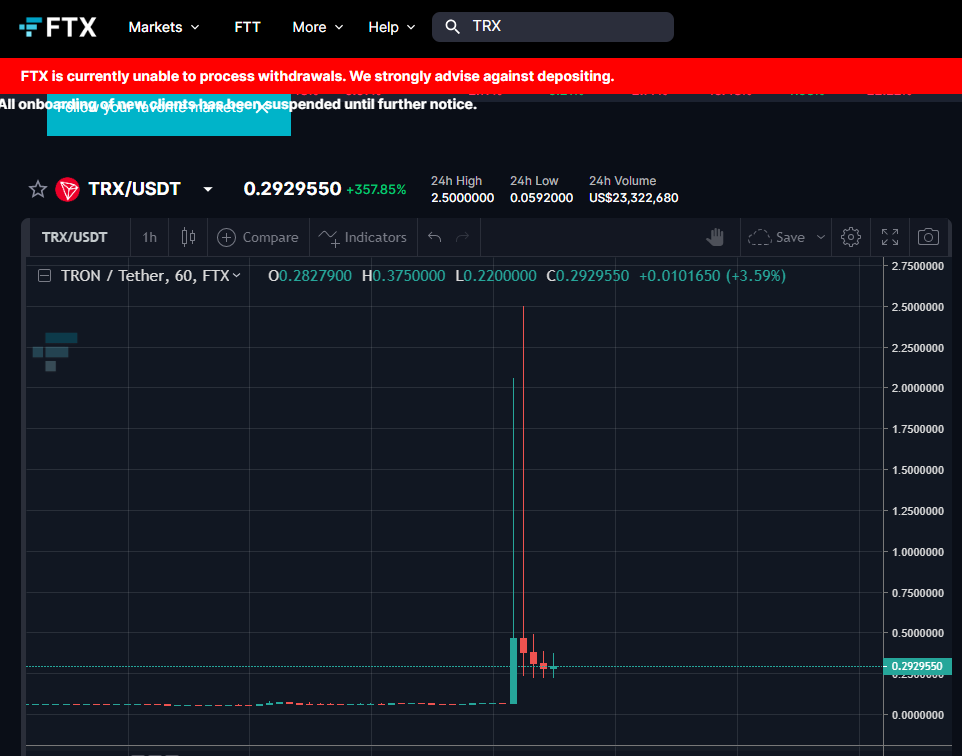Star TRX/USDT as a favorite market
962x756 pixels.
tap(38, 189)
